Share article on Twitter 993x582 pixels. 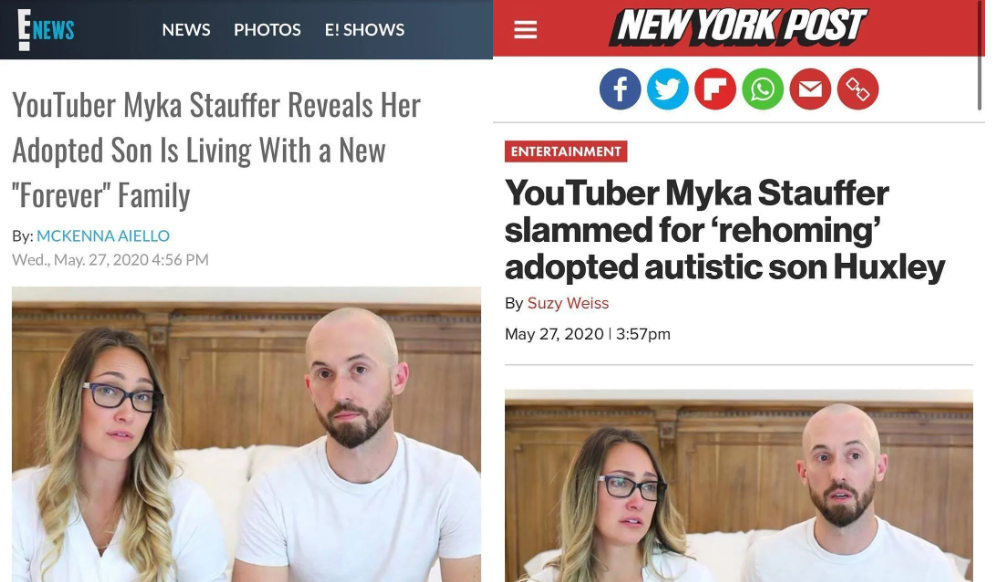pos(667,89)
